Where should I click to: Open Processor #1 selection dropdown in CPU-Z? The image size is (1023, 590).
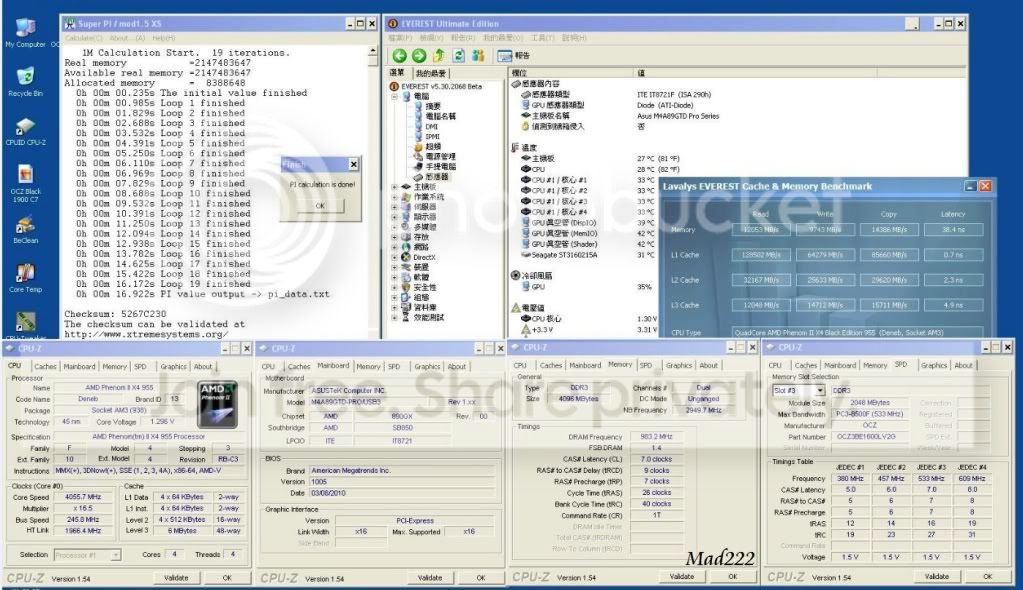click(x=115, y=555)
